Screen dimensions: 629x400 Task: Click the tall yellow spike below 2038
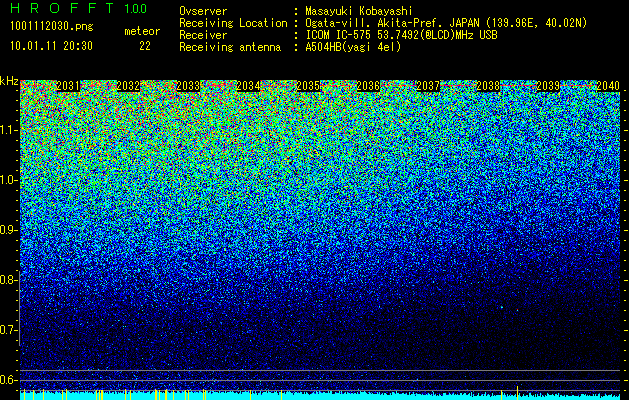[x=517, y=392]
